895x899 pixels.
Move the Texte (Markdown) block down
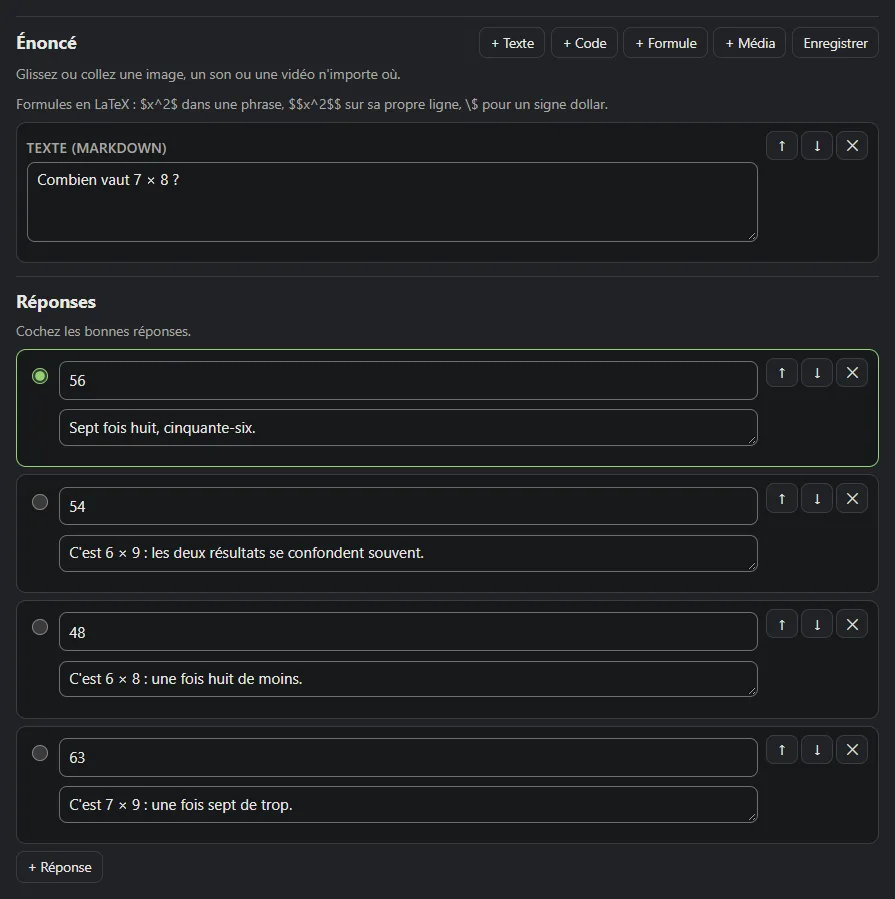[817, 146]
